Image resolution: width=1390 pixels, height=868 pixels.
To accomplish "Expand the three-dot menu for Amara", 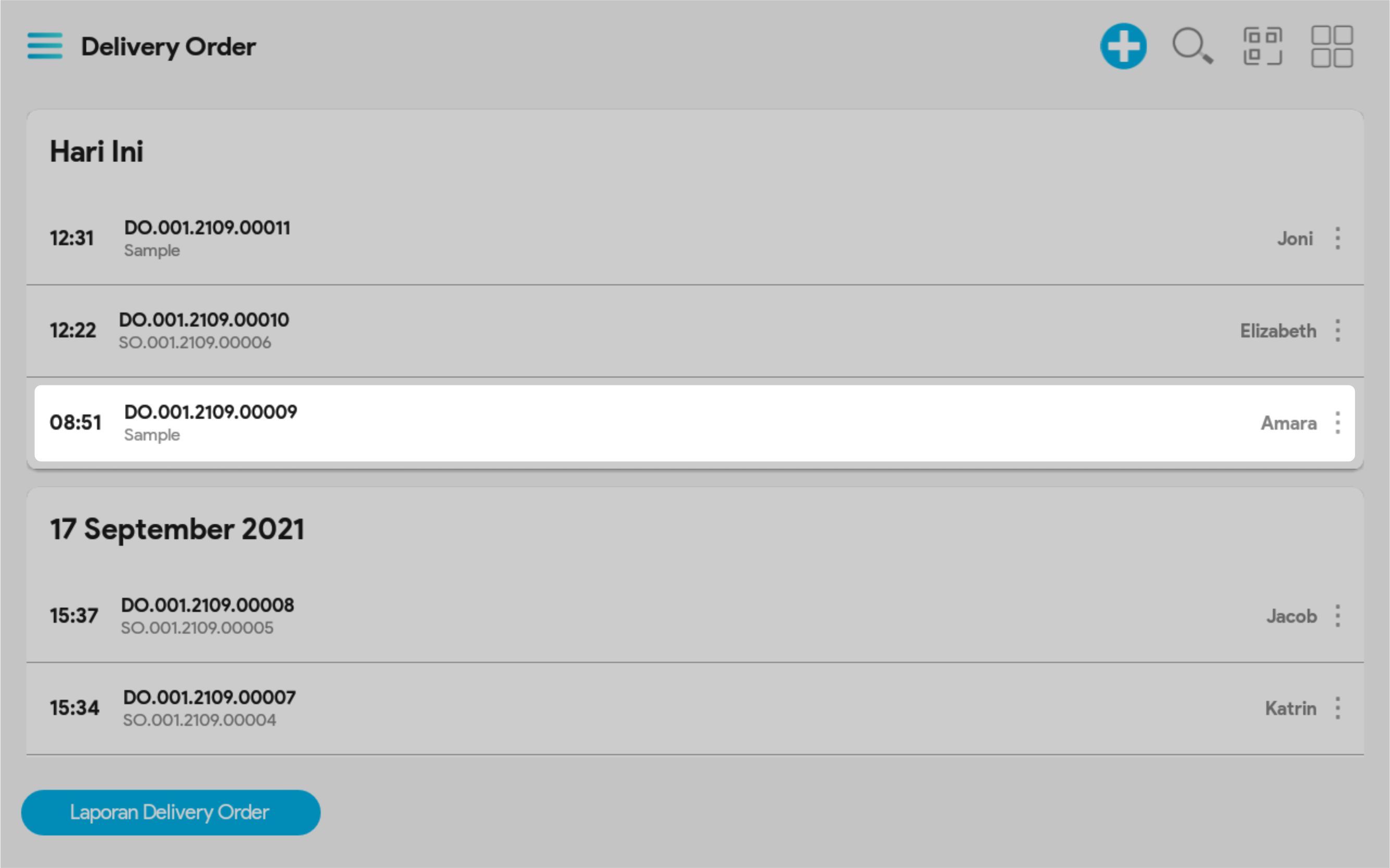I will 1338,423.
